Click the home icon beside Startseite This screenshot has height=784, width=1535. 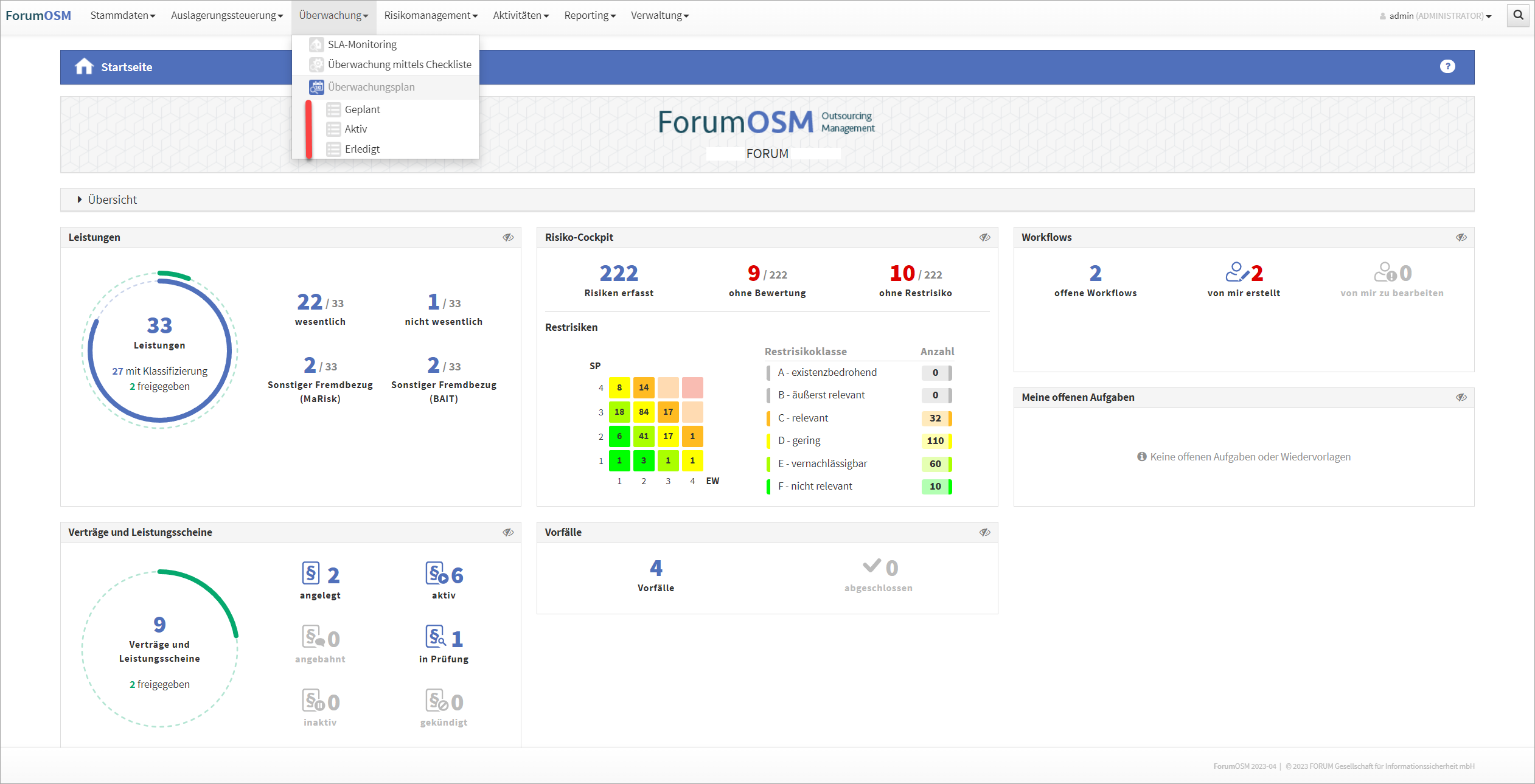click(x=84, y=66)
